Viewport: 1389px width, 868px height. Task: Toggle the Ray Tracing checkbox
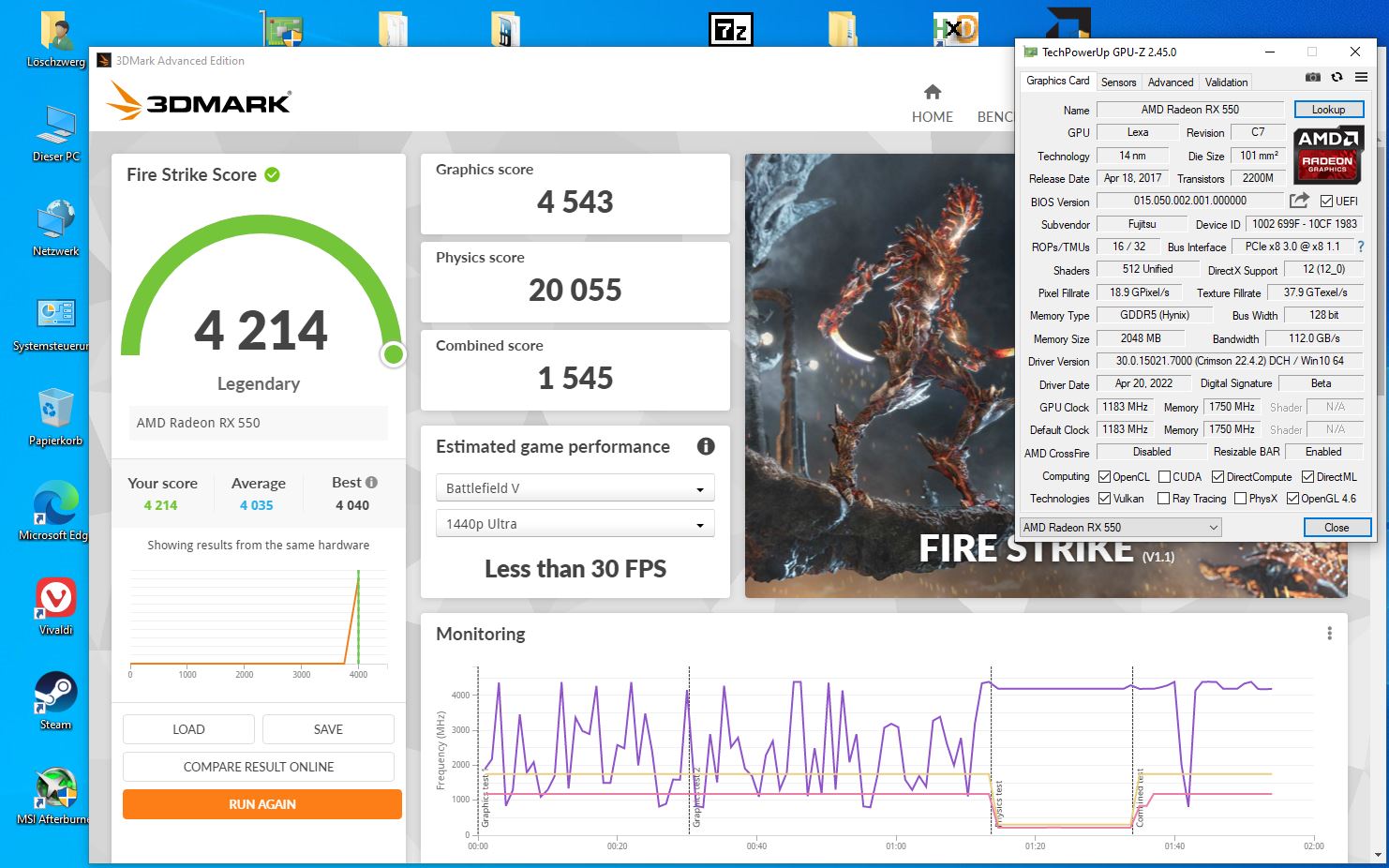click(1164, 499)
